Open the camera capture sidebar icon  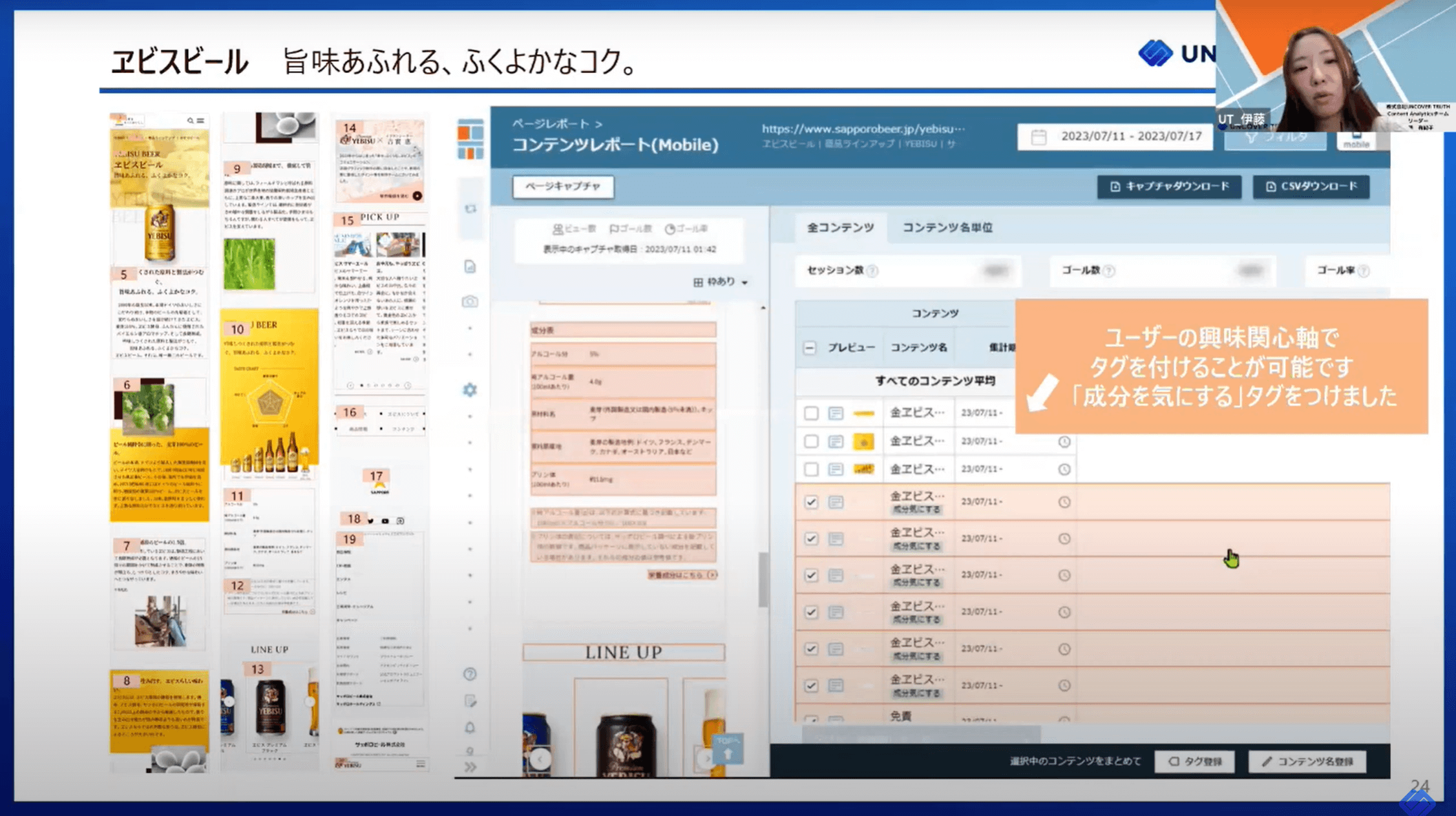tap(470, 301)
